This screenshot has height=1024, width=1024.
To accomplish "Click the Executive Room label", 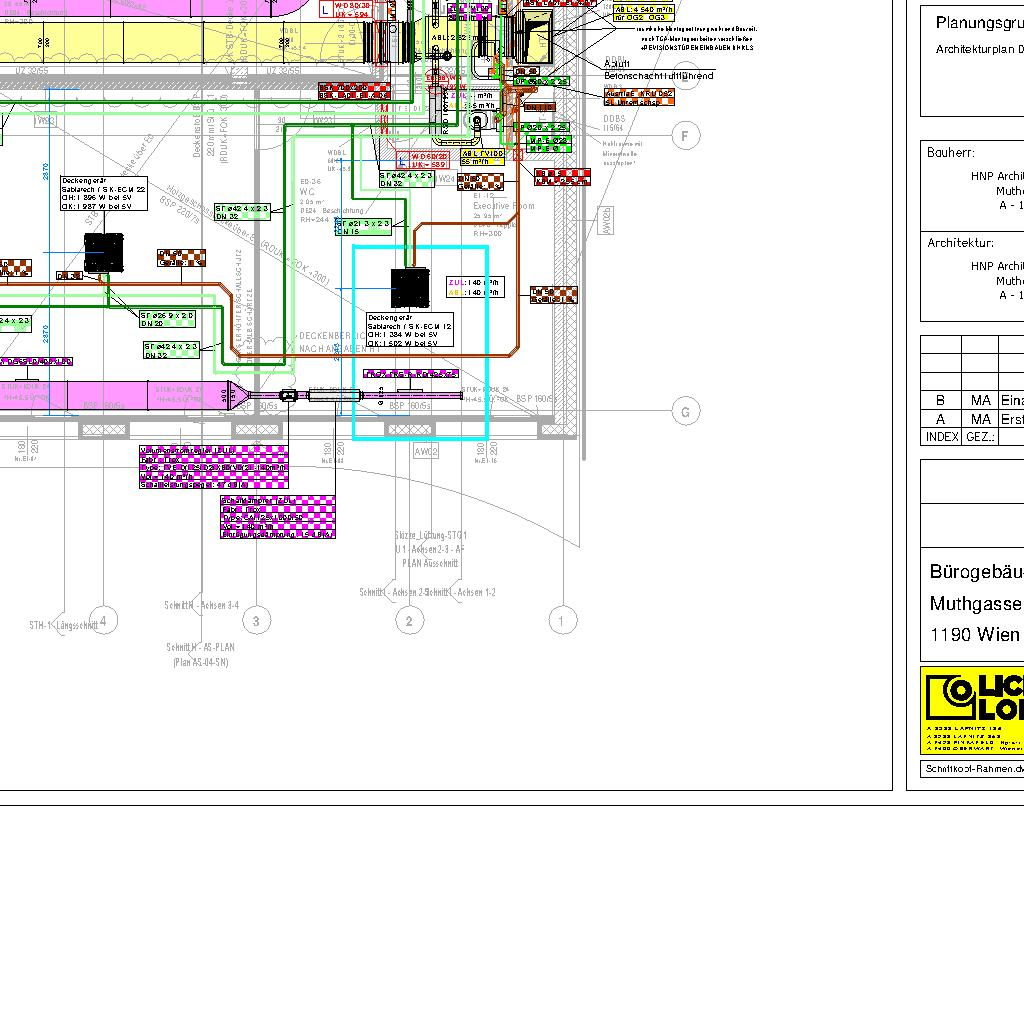I will pos(503,206).
